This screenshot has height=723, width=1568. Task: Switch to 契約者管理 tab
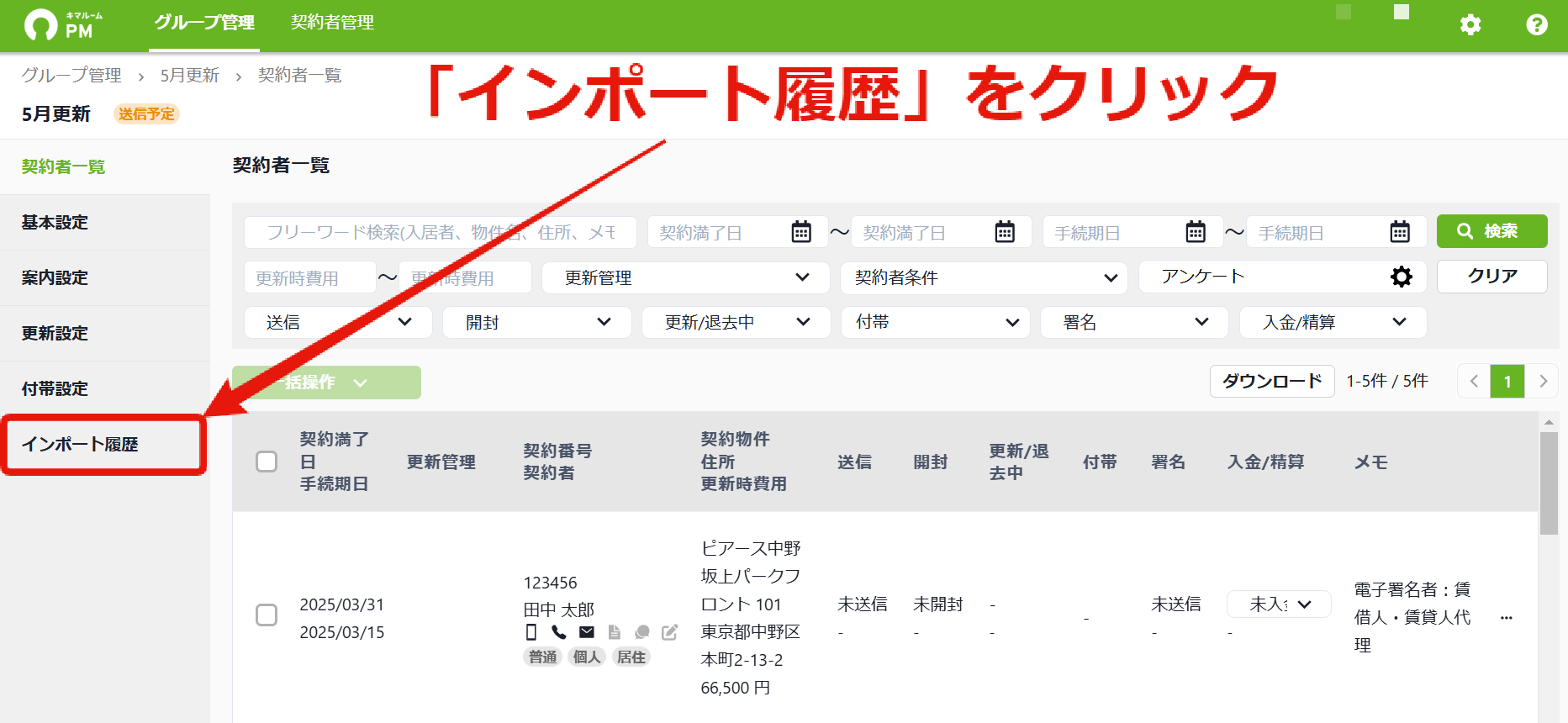pyautogui.click(x=332, y=23)
